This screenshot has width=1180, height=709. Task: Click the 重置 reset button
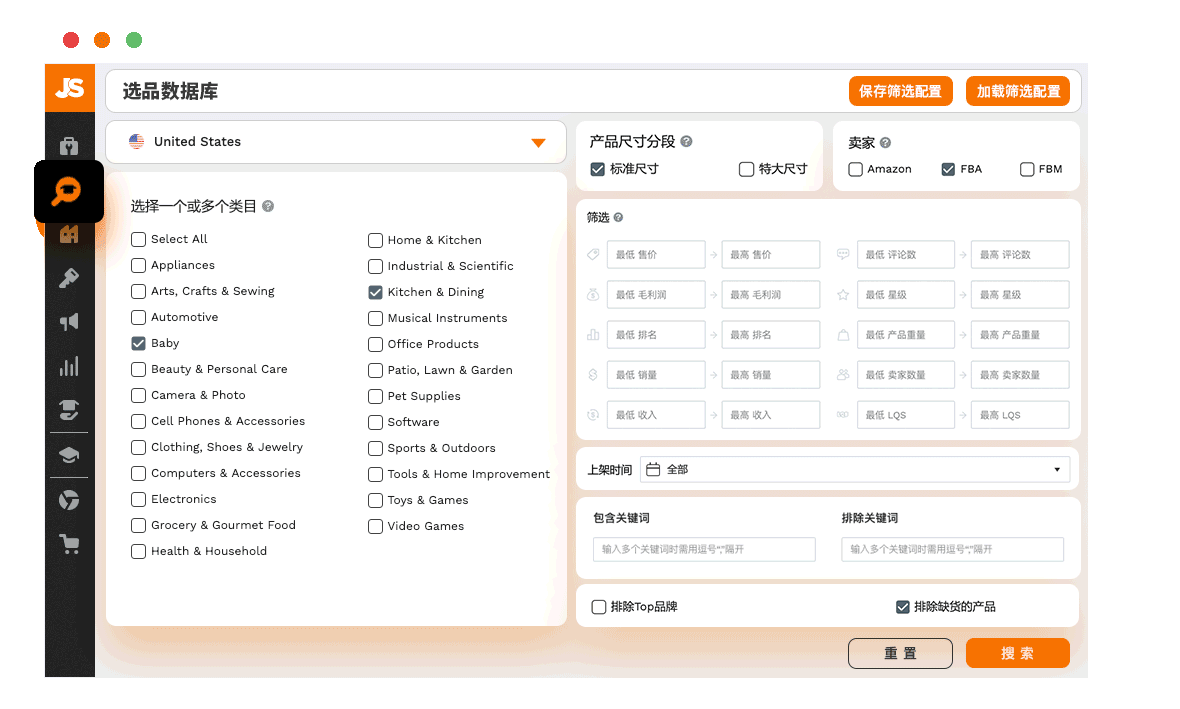900,653
